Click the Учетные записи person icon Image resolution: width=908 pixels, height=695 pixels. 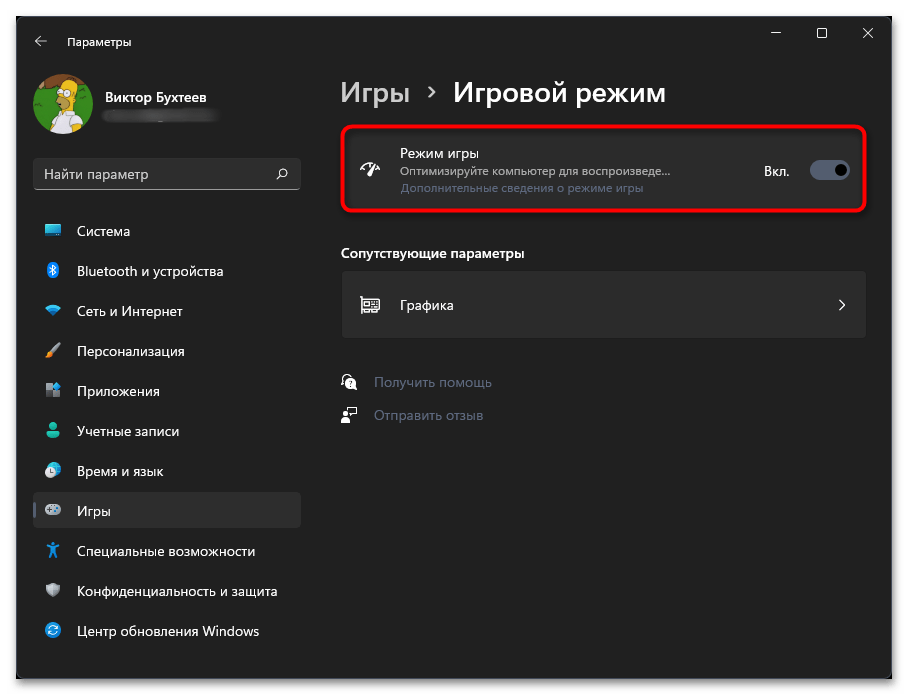tap(53, 430)
